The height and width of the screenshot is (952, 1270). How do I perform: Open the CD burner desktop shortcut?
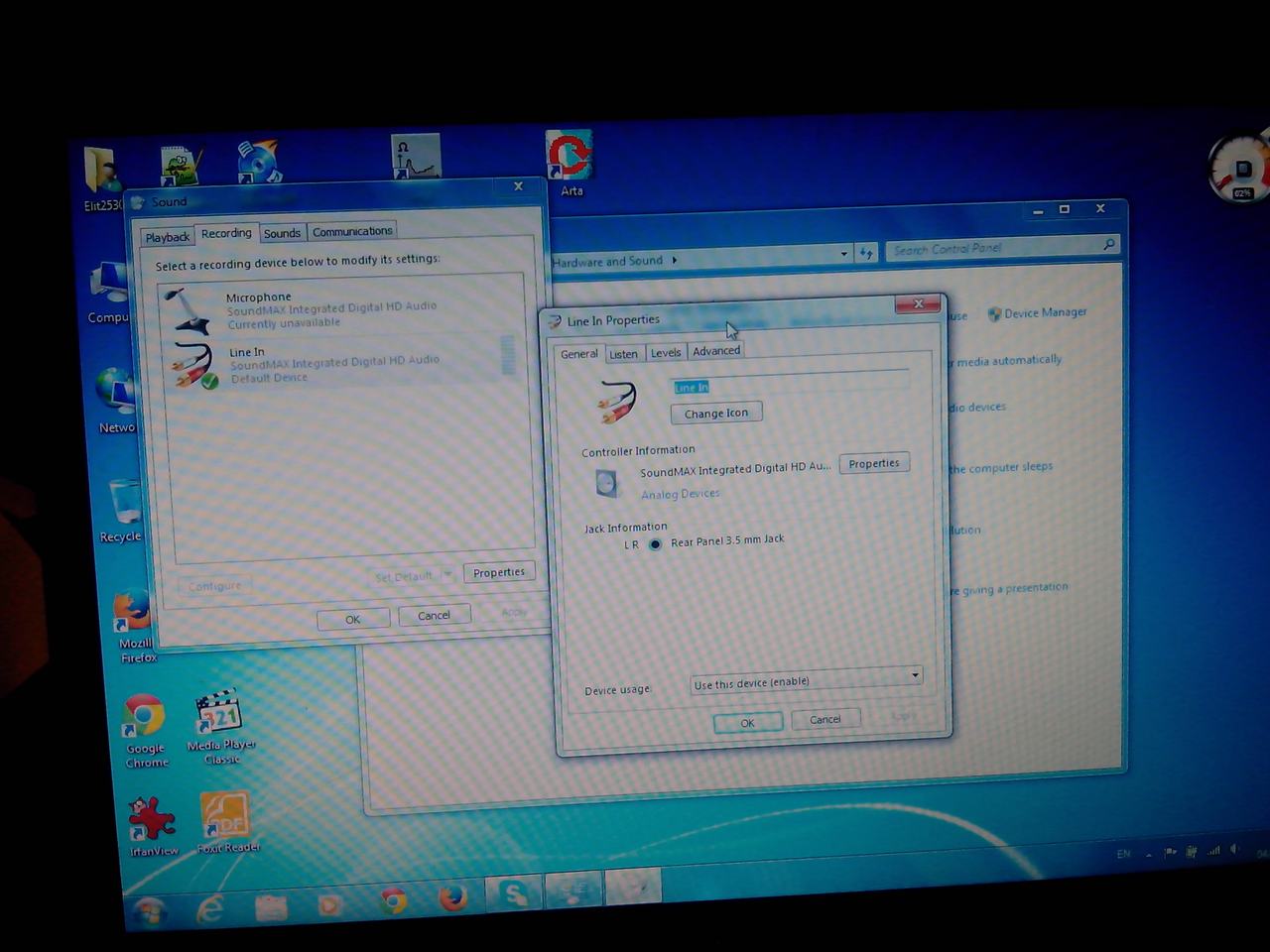258,162
